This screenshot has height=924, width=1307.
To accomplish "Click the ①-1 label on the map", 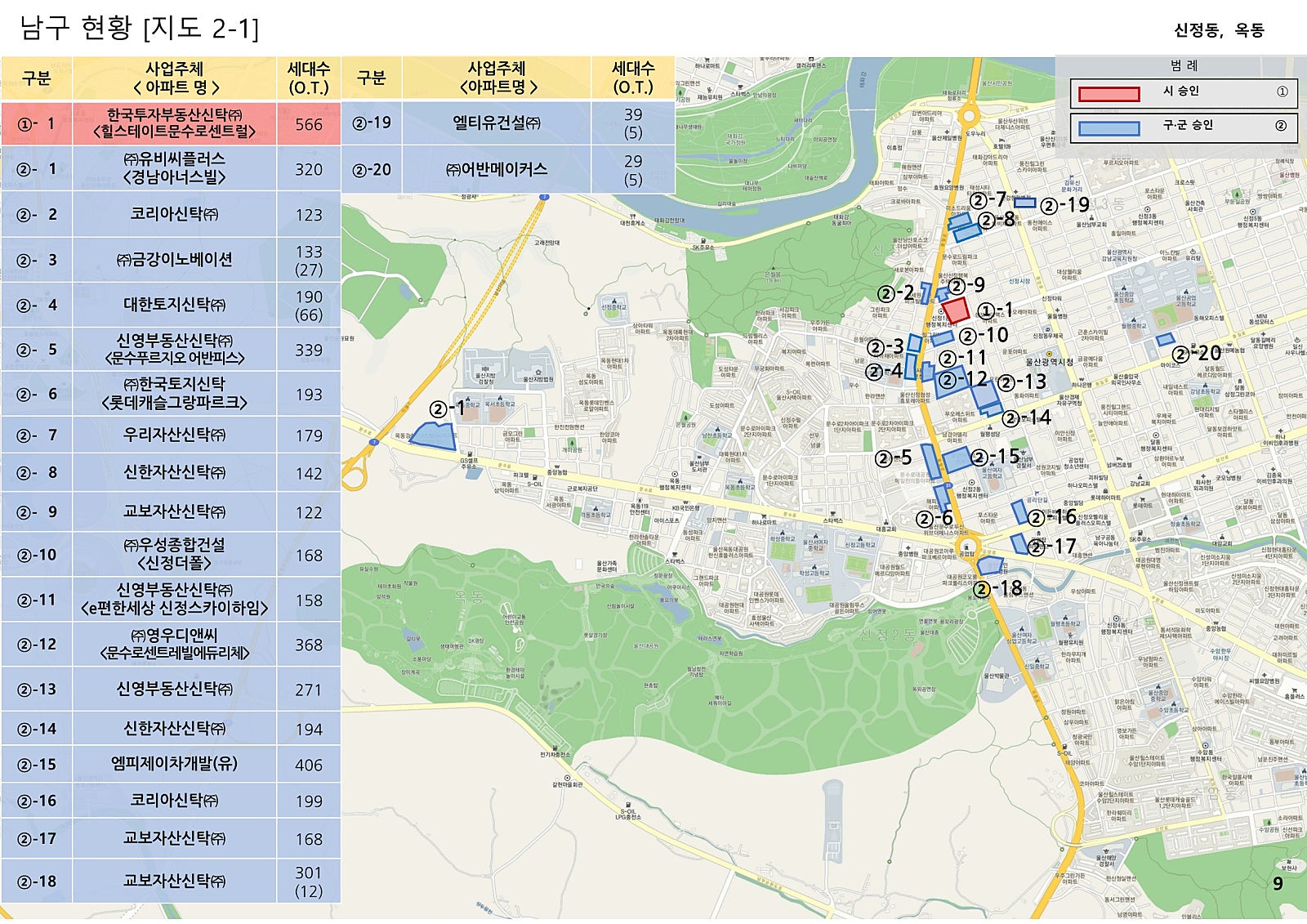I will [x=995, y=310].
